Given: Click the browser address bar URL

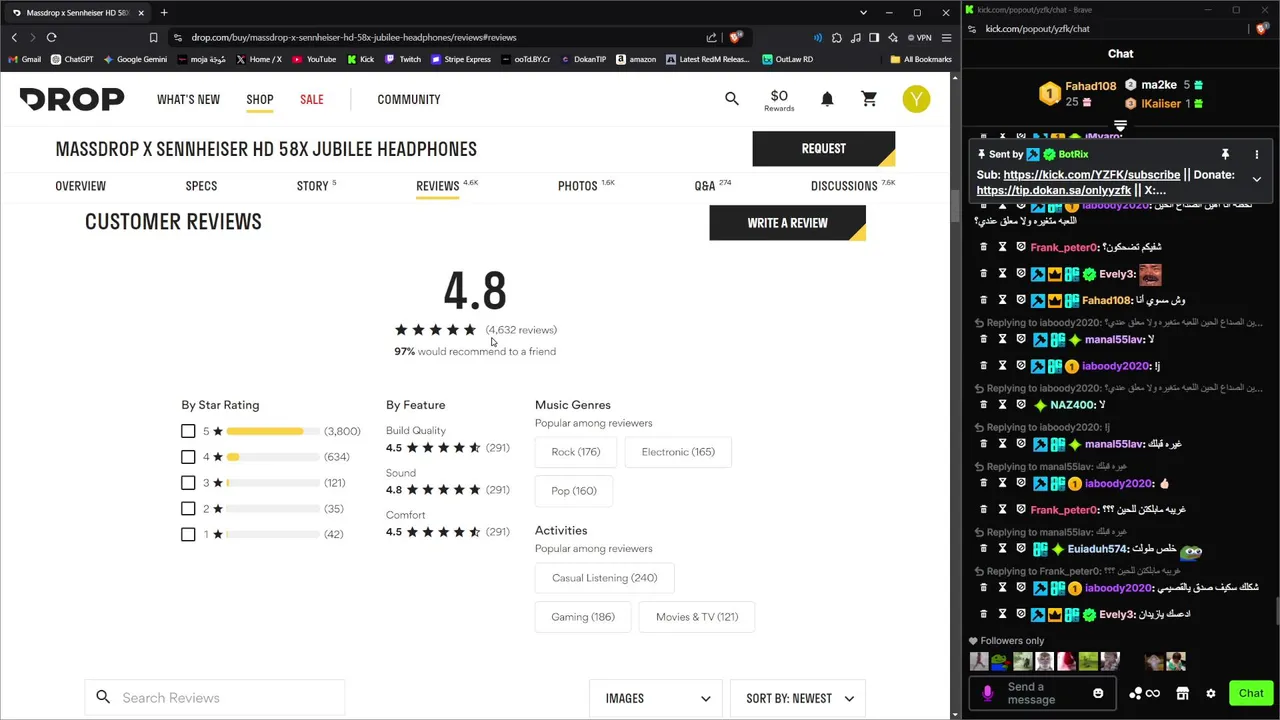Looking at the screenshot, I should (353, 37).
